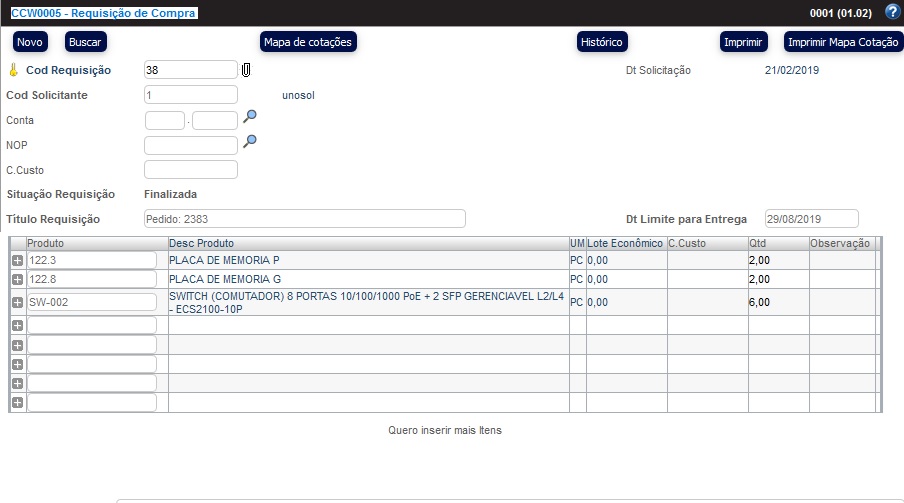Image resolution: width=904 pixels, height=503 pixels.
Task: Expand the first empty row below SW-002
Action: click(x=17, y=325)
